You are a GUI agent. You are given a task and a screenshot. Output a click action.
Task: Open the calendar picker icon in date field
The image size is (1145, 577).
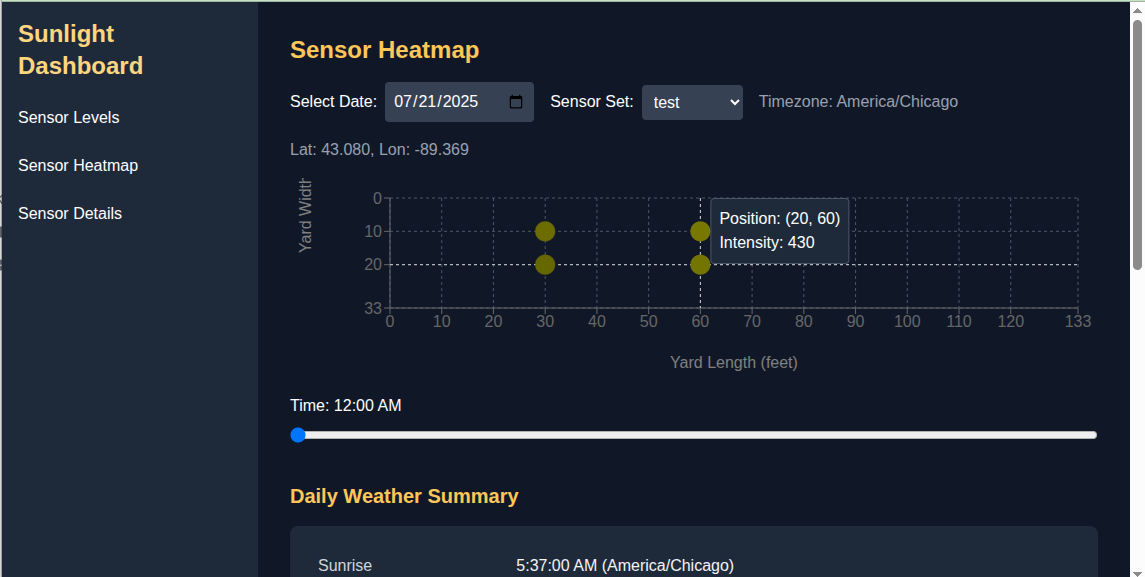click(x=516, y=102)
